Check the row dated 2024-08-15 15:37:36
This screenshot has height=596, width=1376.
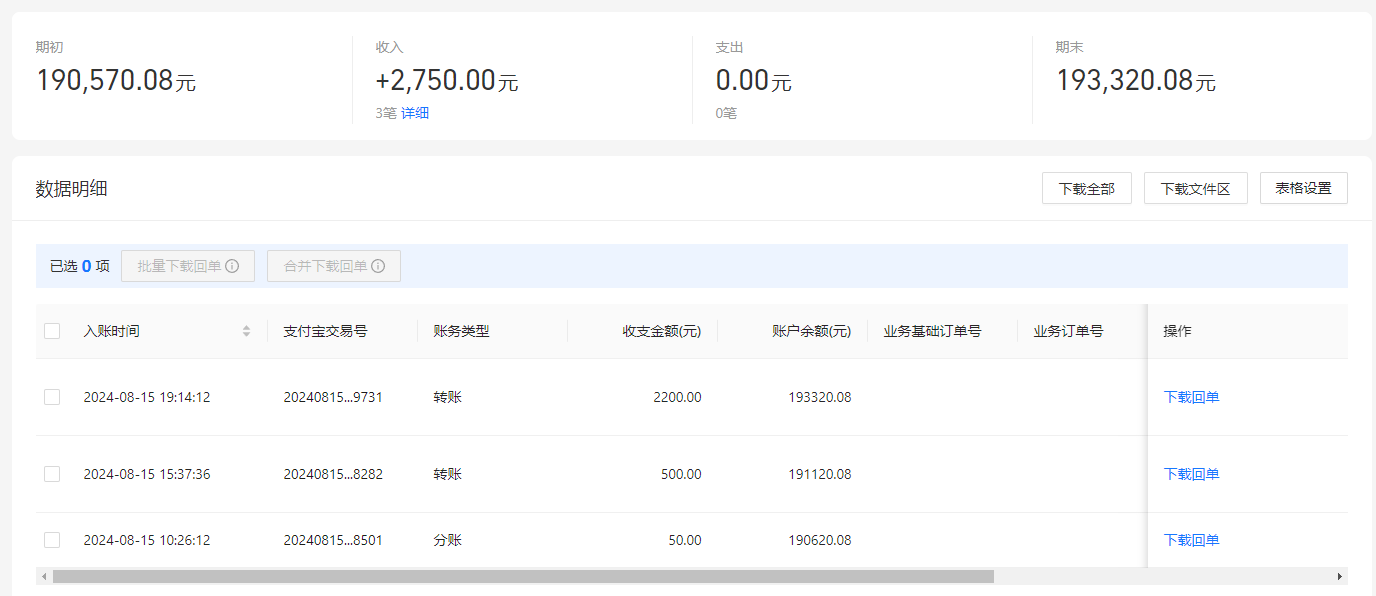52,474
